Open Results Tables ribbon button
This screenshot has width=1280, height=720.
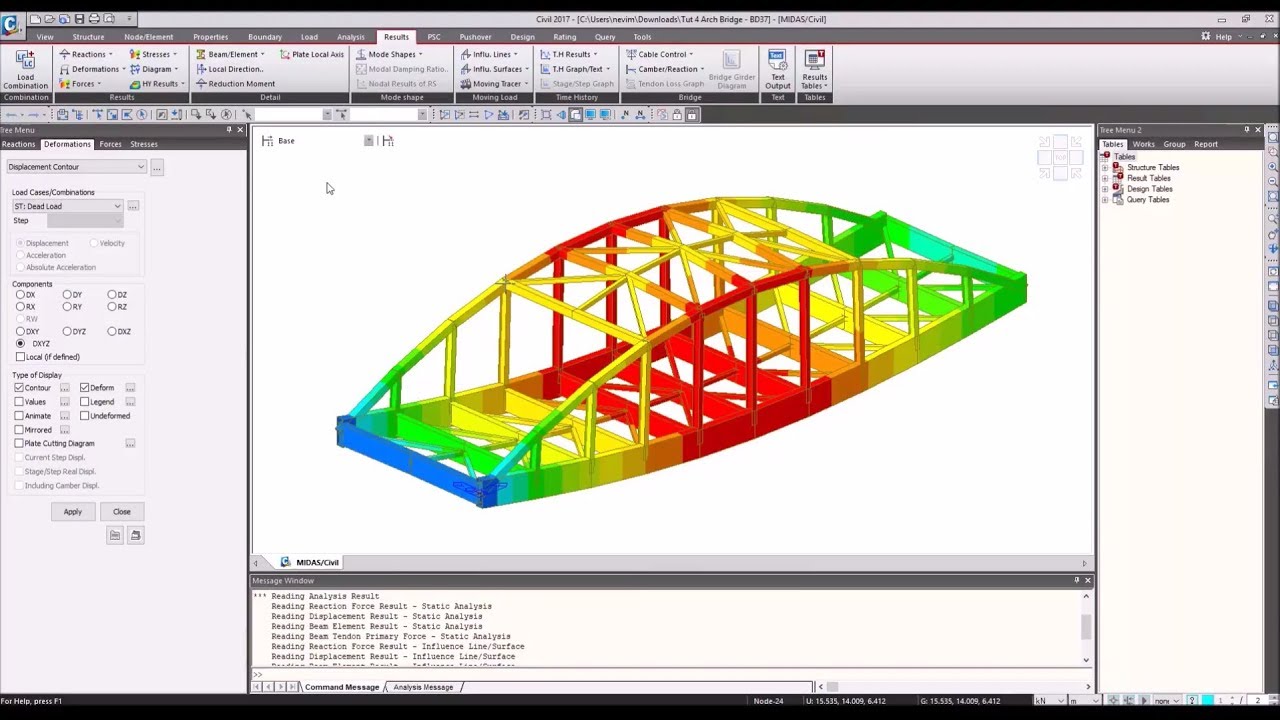click(815, 69)
